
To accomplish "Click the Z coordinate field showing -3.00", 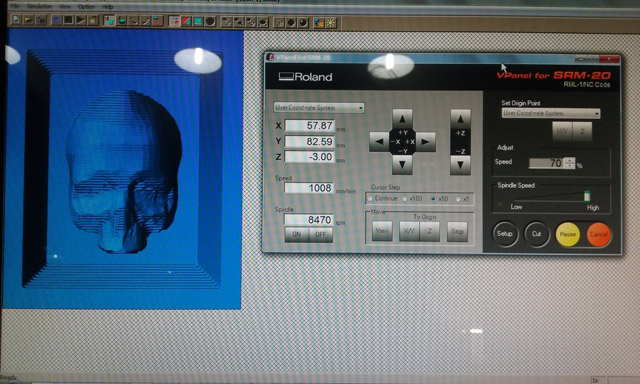I will pyautogui.click(x=309, y=157).
